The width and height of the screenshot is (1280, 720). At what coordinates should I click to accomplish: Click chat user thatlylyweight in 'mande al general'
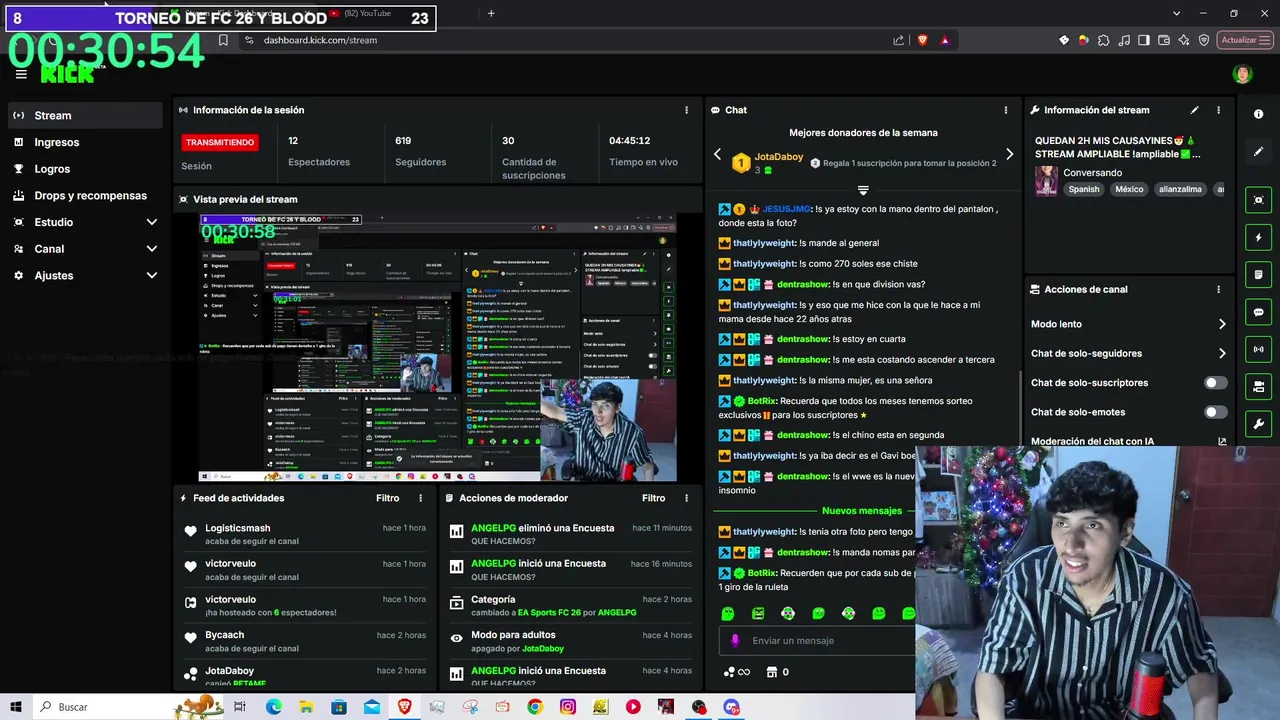tap(764, 243)
